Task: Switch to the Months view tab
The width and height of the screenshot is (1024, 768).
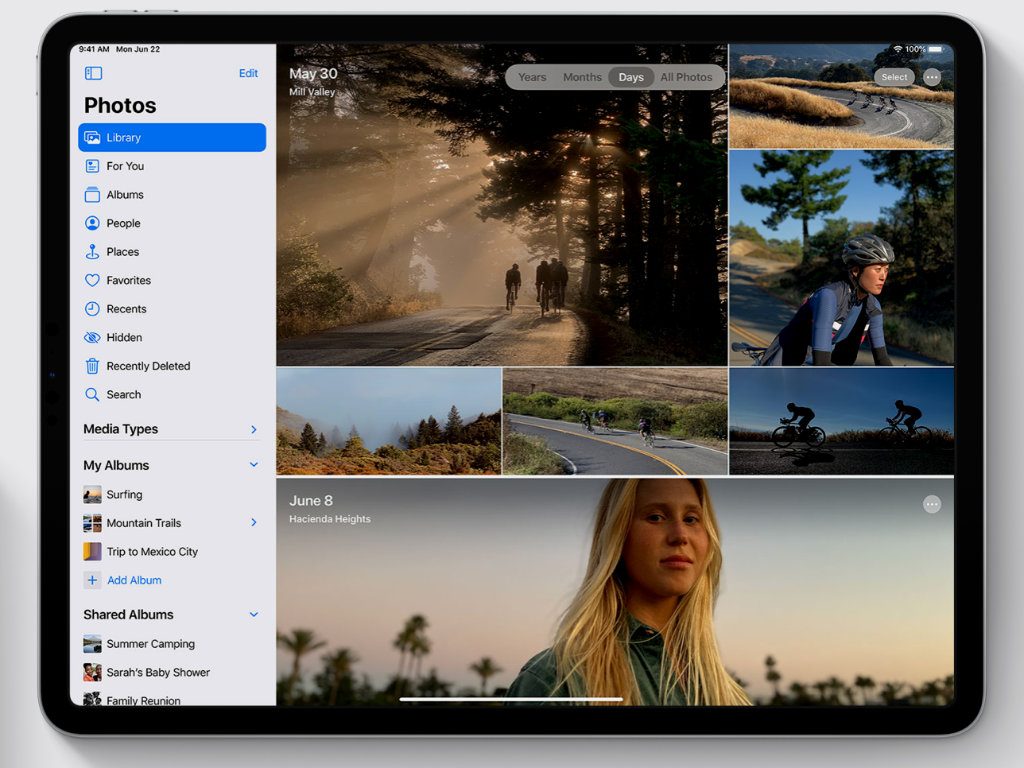Action: click(582, 77)
